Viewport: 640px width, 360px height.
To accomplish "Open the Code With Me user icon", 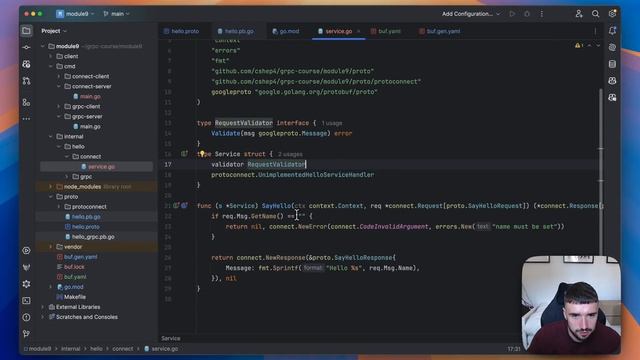I will [x=579, y=14].
